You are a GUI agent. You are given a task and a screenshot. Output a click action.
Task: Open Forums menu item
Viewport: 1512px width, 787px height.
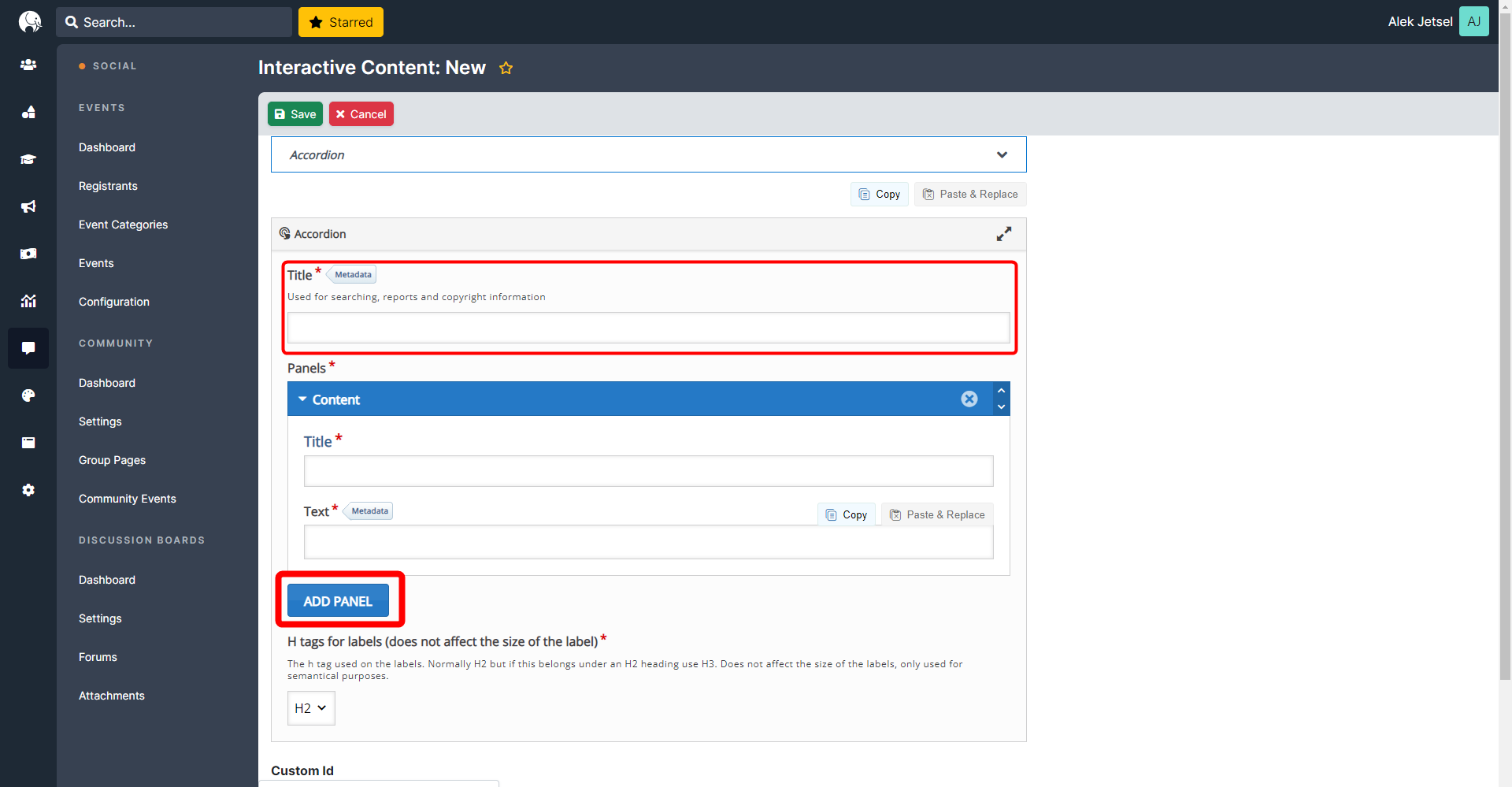tap(98, 657)
